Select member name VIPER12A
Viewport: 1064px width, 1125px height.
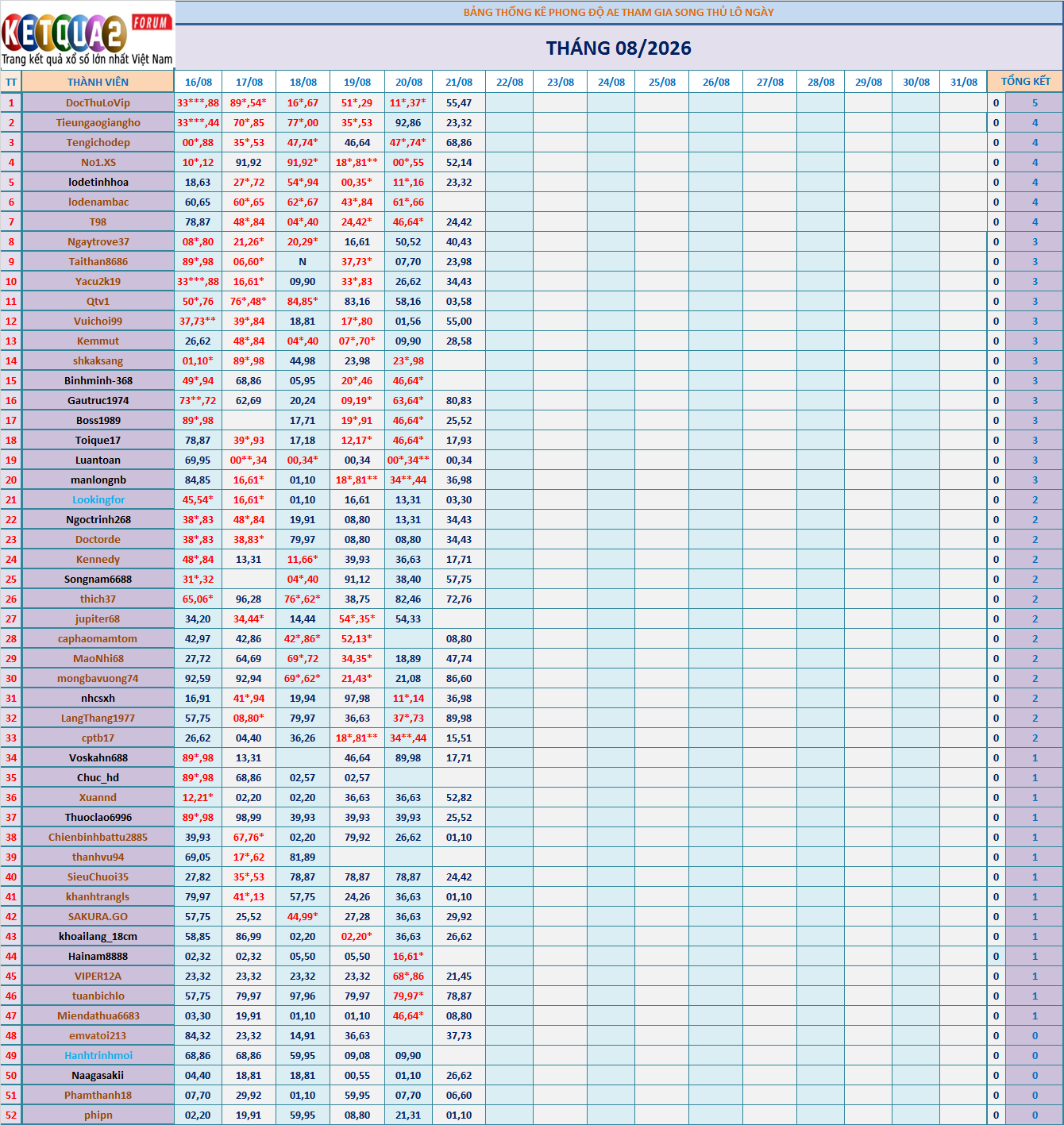tap(98, 976)
